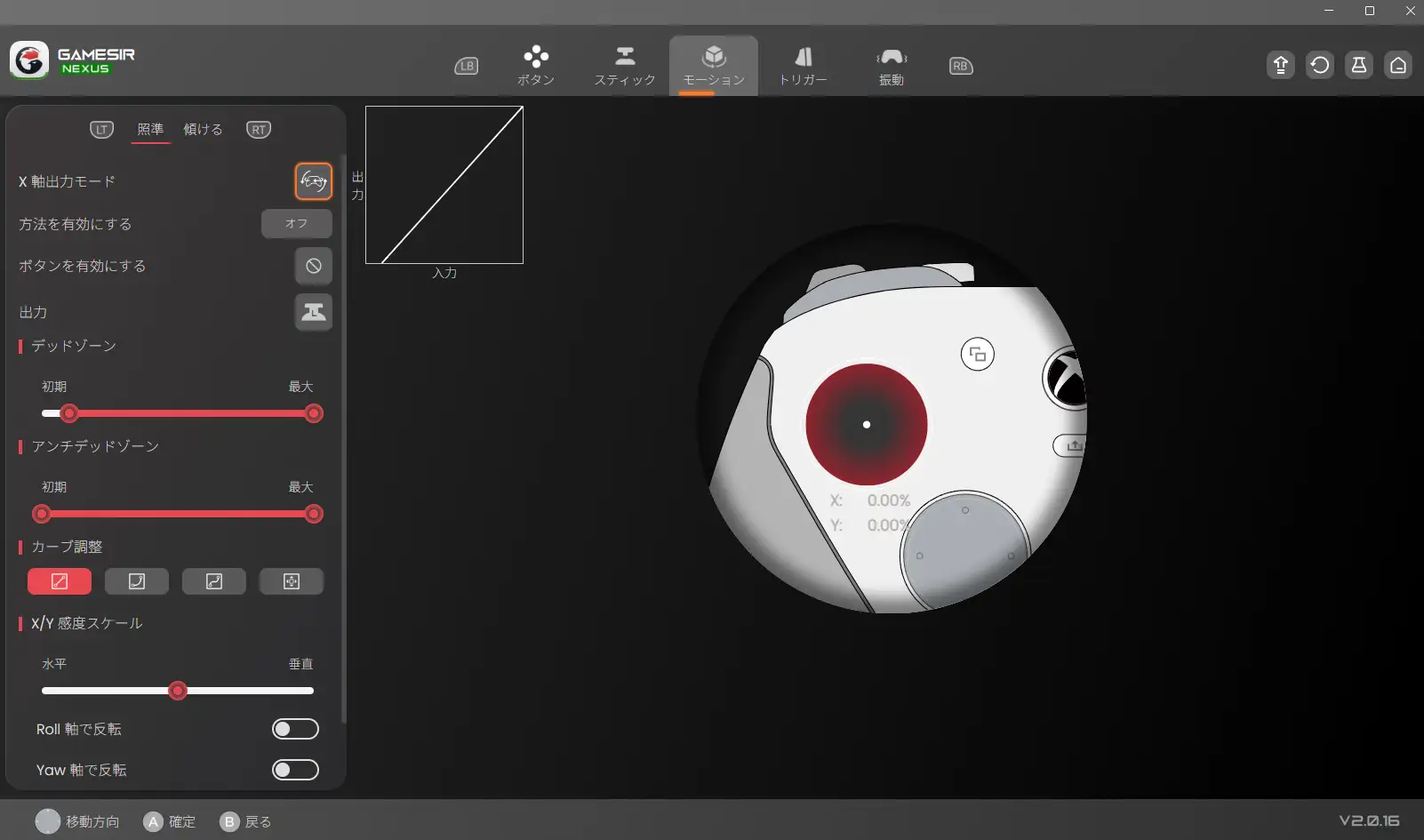
Task: Click the Xbox button on controller
Action: (x=1066, y=378)
